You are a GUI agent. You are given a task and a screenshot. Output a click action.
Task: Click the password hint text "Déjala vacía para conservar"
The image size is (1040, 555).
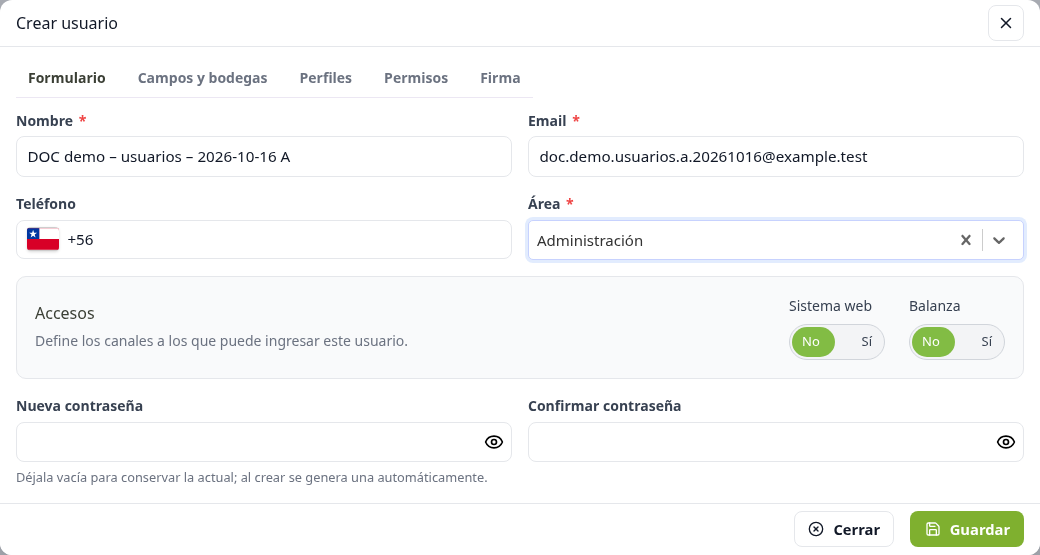pyautogui.click(x=105, y=477)
